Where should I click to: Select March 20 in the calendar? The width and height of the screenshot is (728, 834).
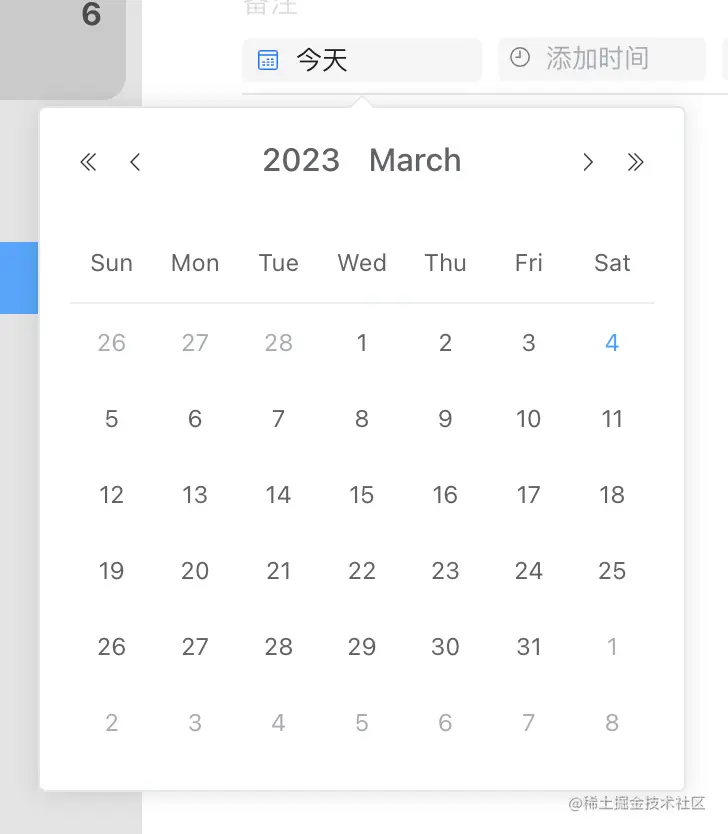tap(195, 571)
